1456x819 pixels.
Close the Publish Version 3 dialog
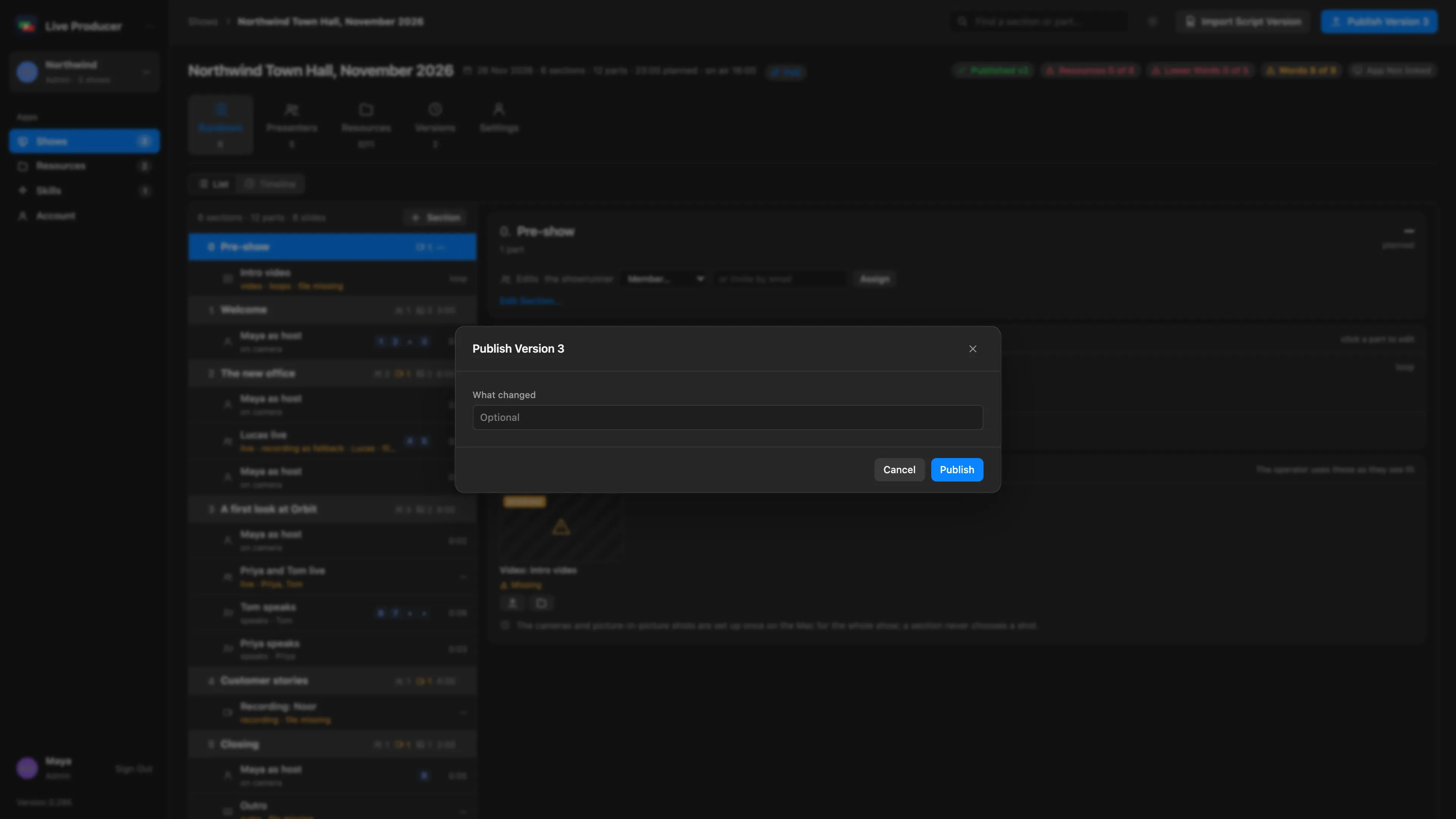coord(973,349)
